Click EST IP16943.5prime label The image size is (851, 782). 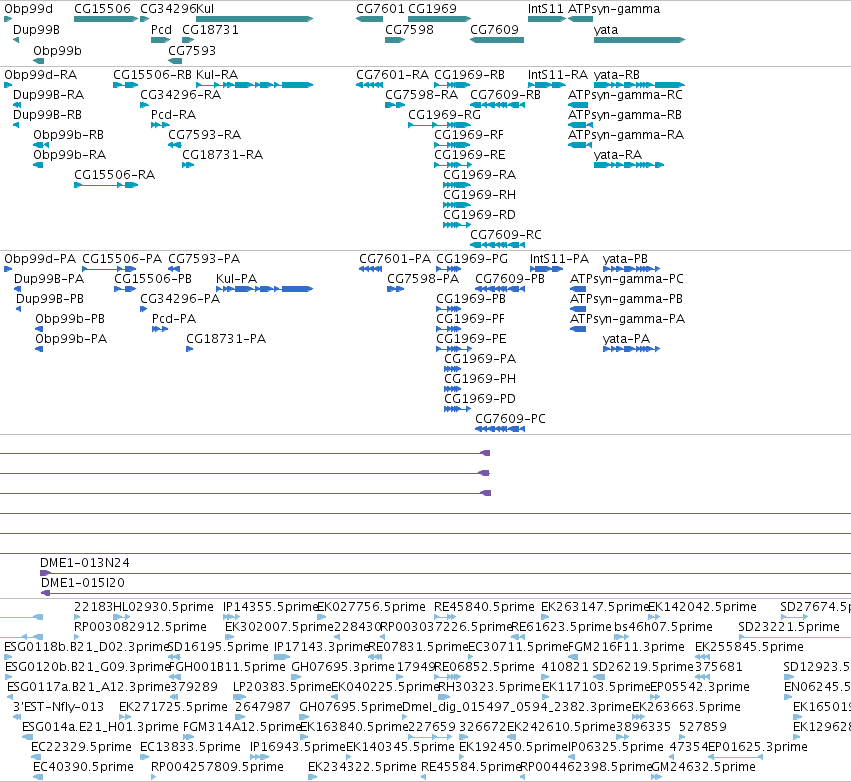click(297, 747)
